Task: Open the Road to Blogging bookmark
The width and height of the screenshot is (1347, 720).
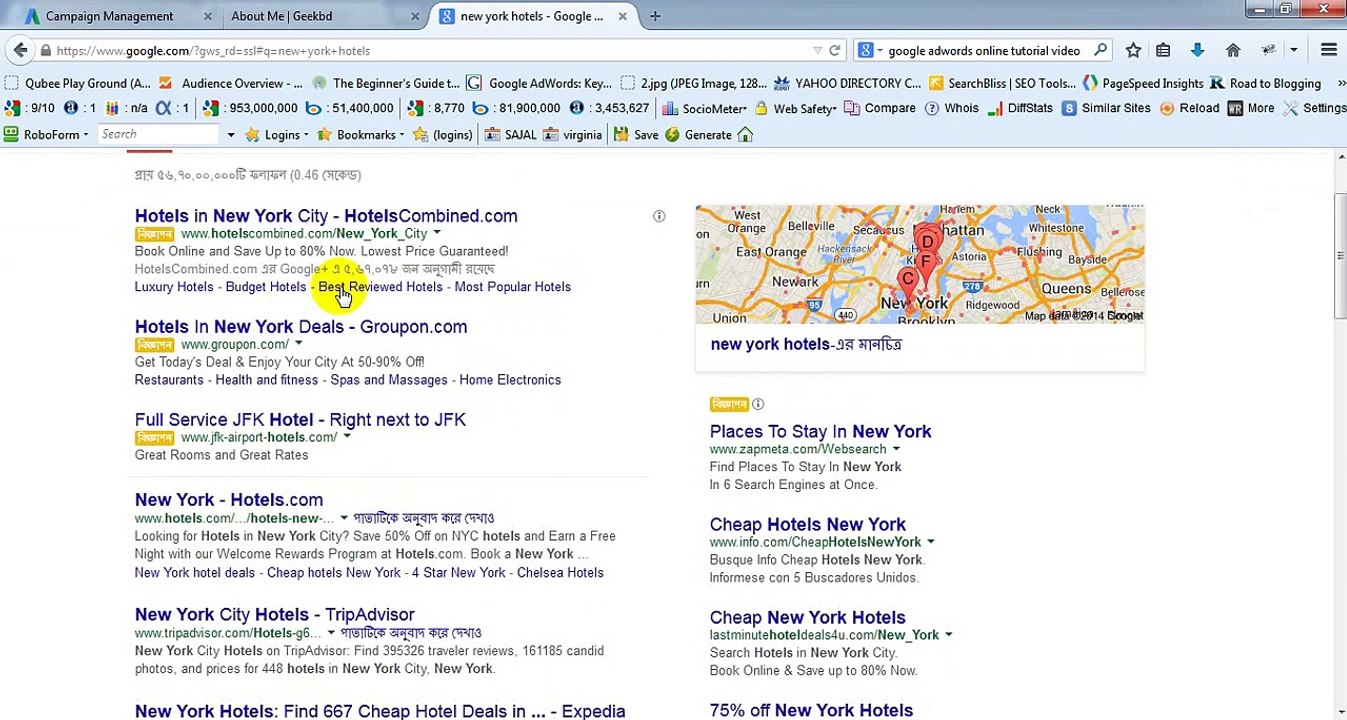Action: pyautogui.click(x=1266, y=83)
